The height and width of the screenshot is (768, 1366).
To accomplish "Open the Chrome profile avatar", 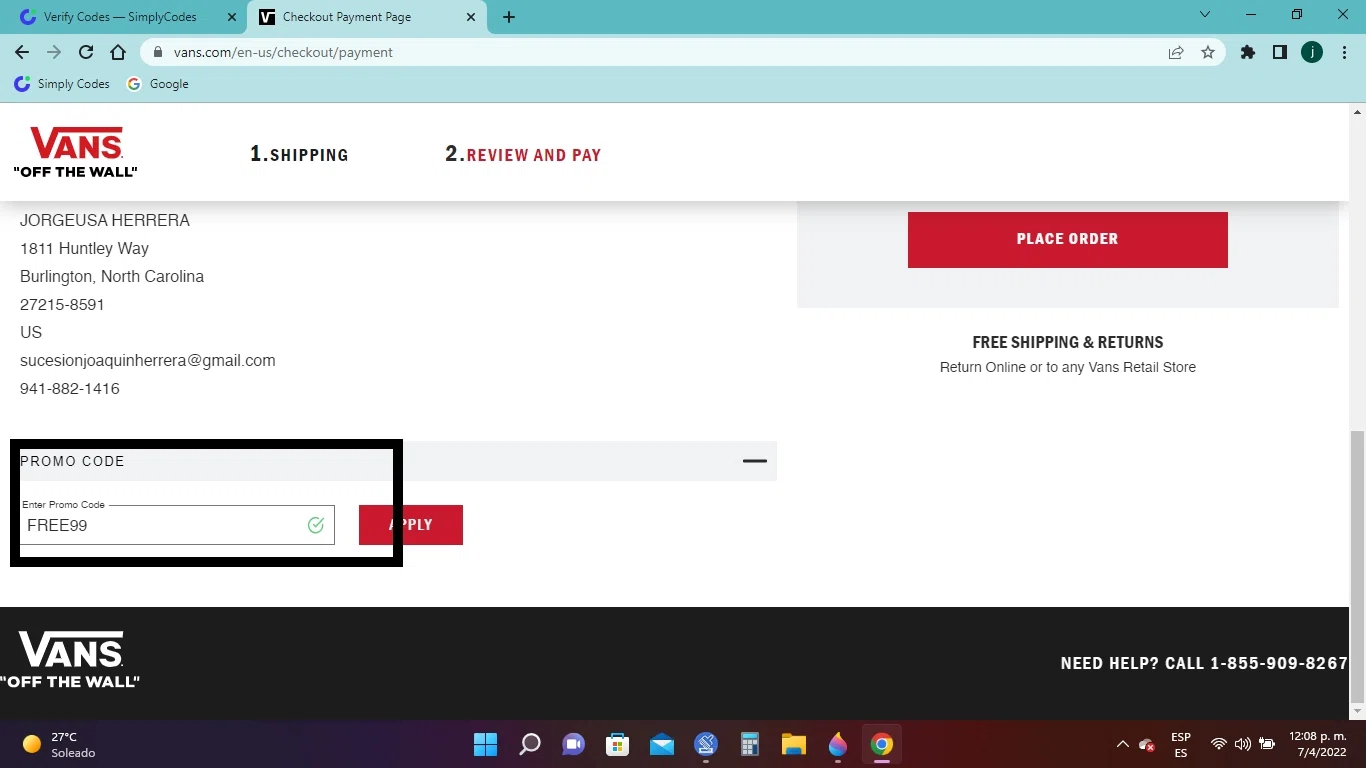I will pyautogui.click(x=1312, y=52).
